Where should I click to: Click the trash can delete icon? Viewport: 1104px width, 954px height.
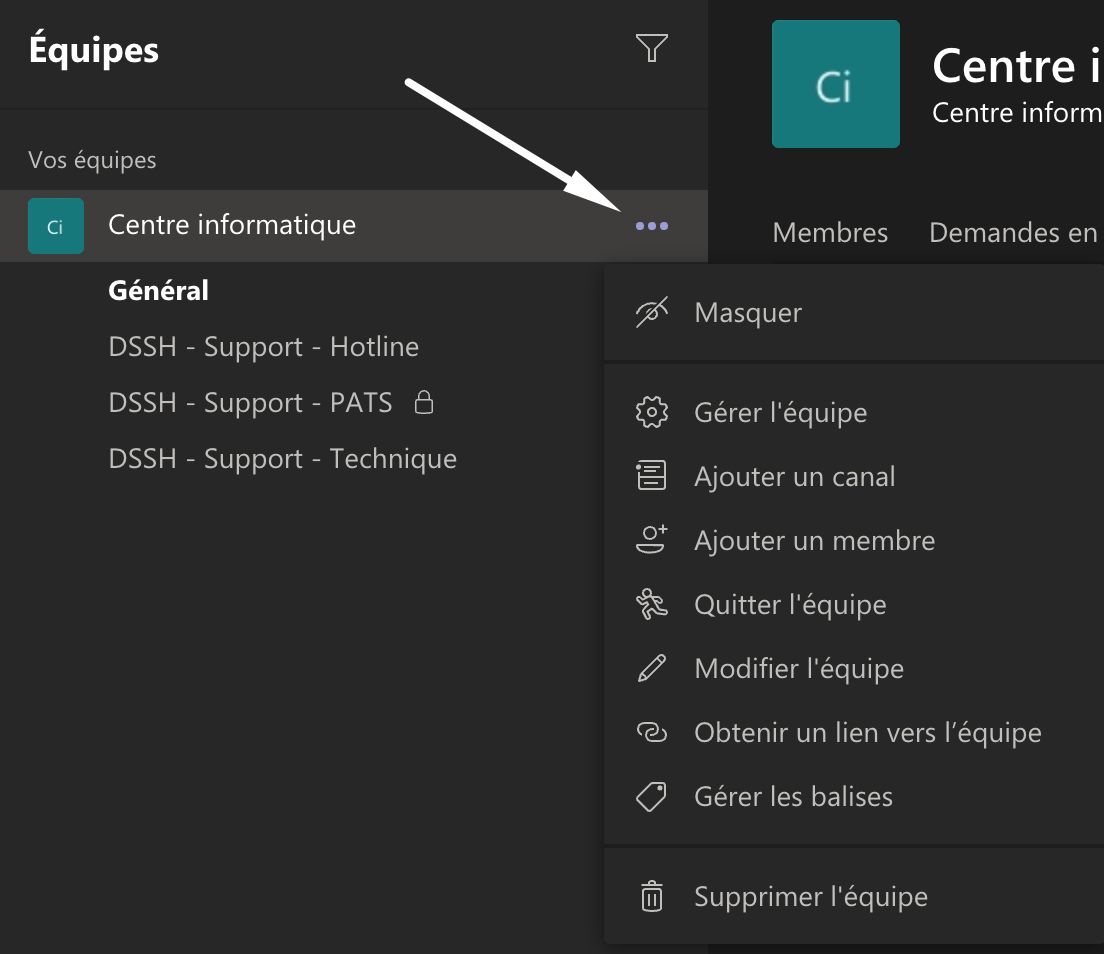tap(651, 896)
